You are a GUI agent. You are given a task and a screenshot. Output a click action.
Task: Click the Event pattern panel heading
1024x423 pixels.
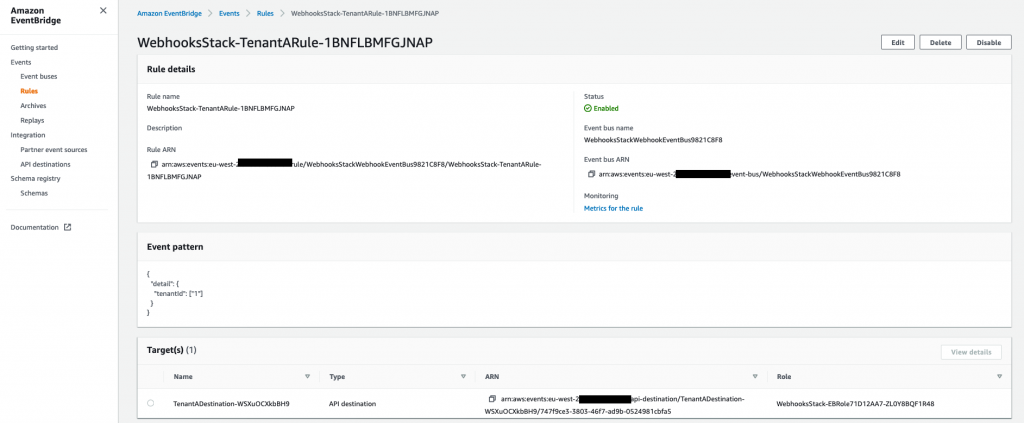pos(175,247)
